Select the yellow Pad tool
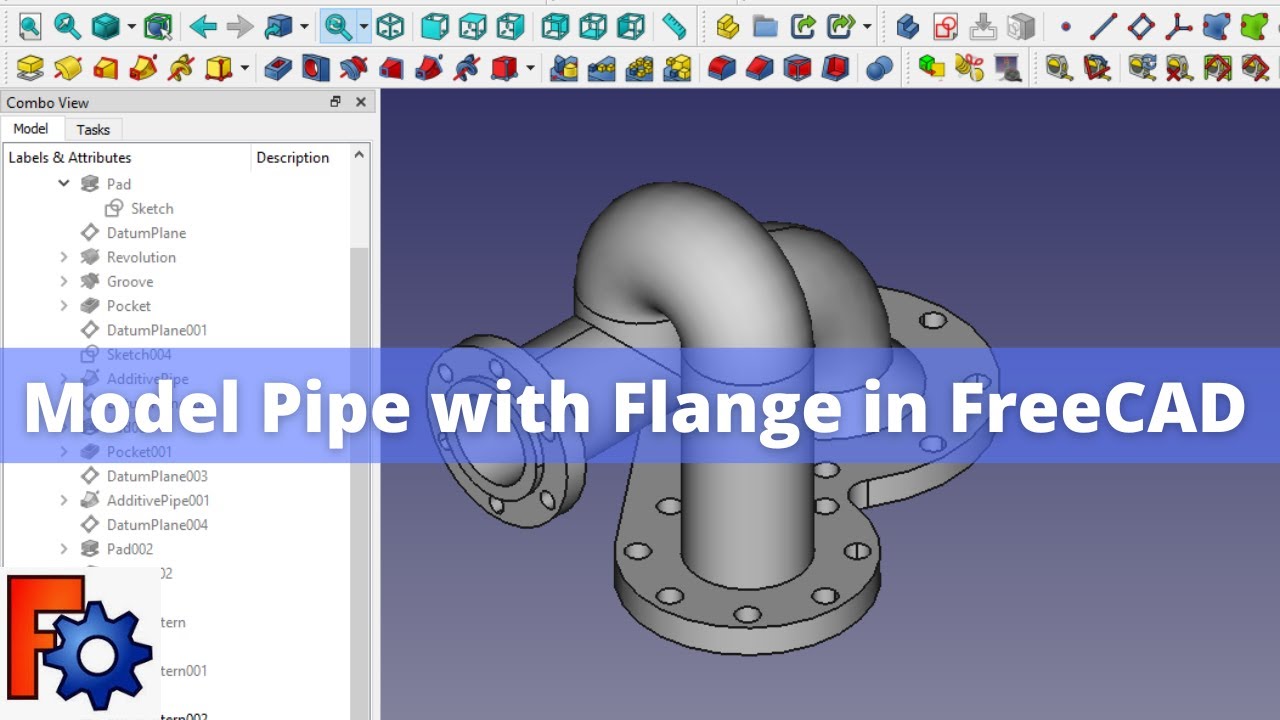This screenshot has height=720, width=1280. click(x=30, y=68)
